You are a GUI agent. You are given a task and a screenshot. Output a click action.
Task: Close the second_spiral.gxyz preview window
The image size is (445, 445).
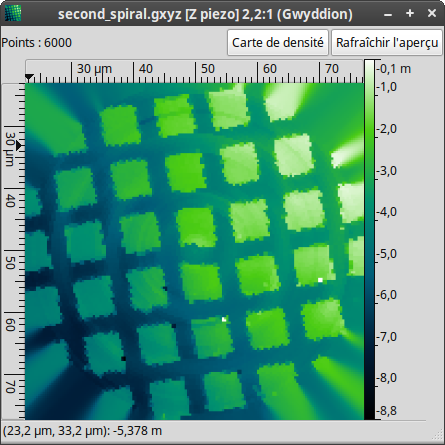432,13
